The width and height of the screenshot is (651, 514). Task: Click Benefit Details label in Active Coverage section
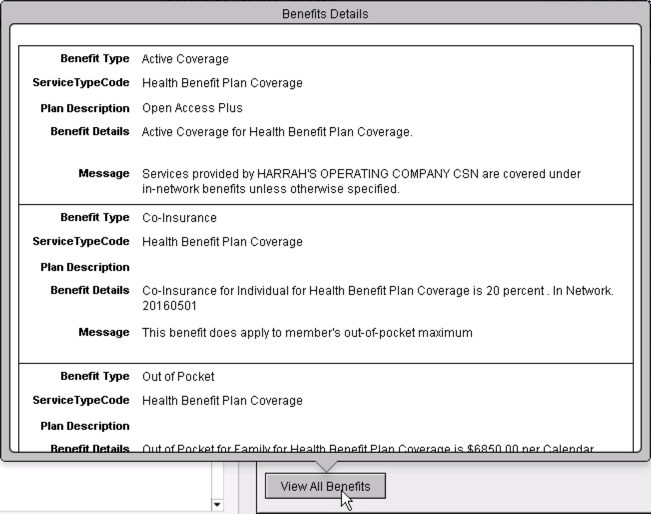(89, 132)
